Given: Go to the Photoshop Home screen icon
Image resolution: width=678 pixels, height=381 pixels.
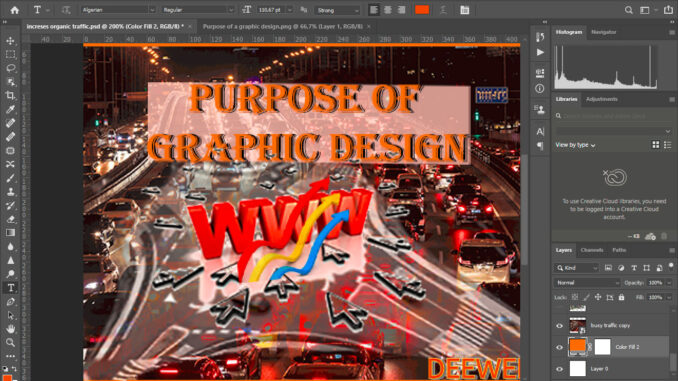Looking at the screenshot, I should click(15, 10).
